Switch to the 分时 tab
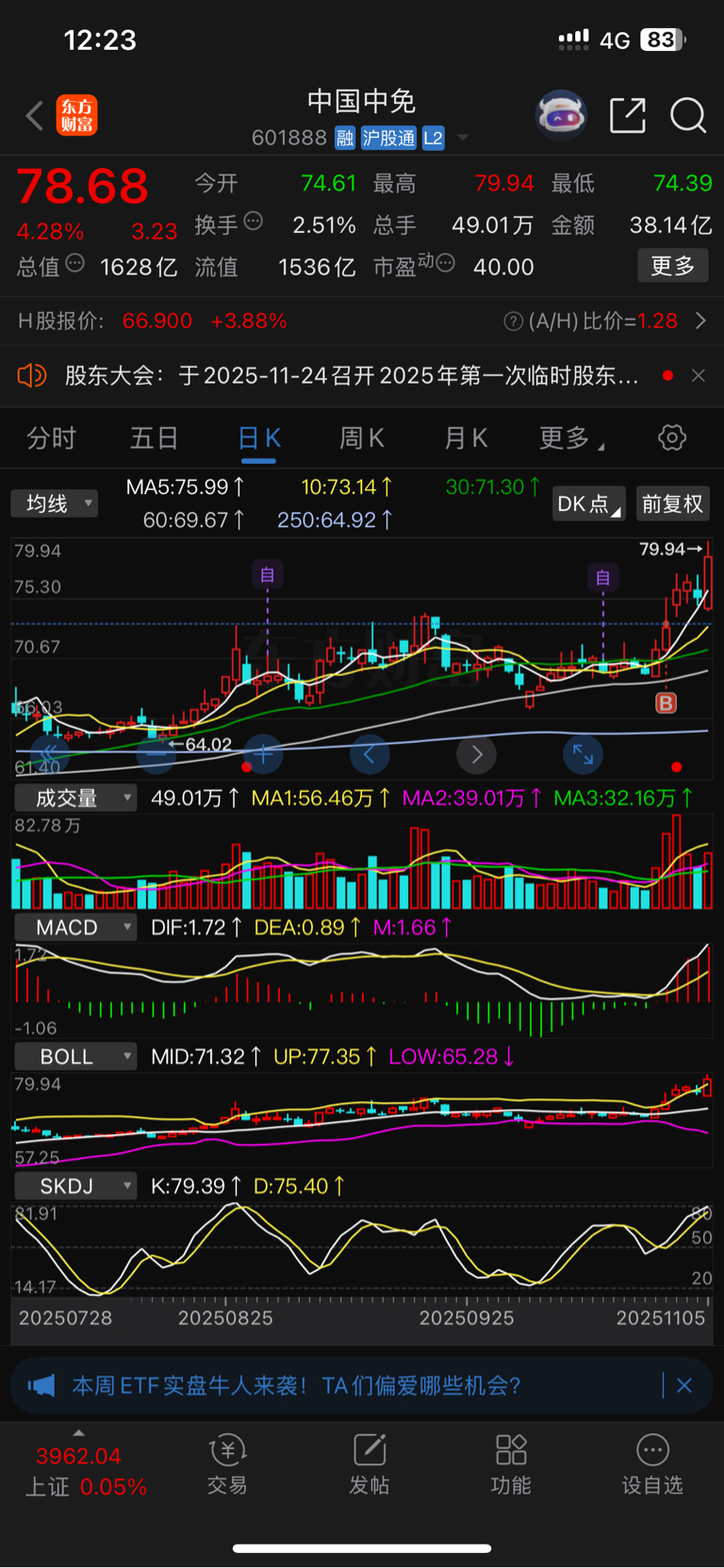Viewport: 724px width, 1568px height. [52, 438]
